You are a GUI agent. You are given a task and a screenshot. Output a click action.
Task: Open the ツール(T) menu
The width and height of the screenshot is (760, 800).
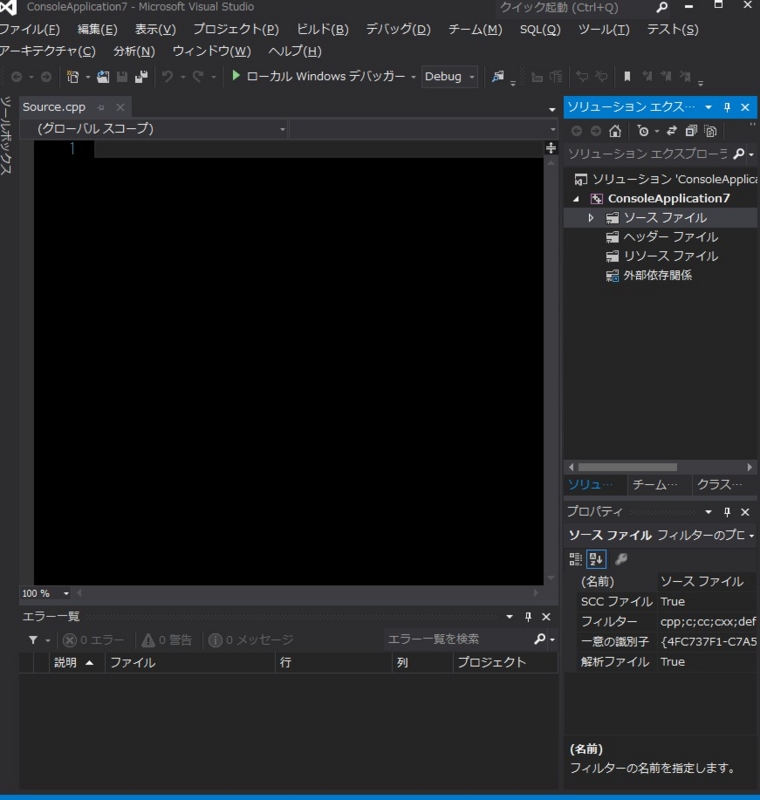click(x=603, y=30)
